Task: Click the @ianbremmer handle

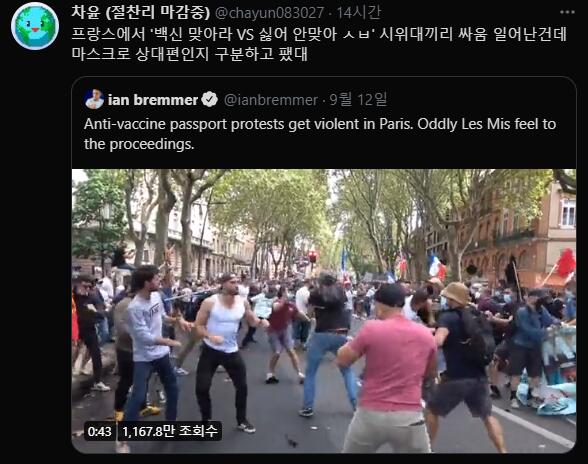Action: coord(271,100)
